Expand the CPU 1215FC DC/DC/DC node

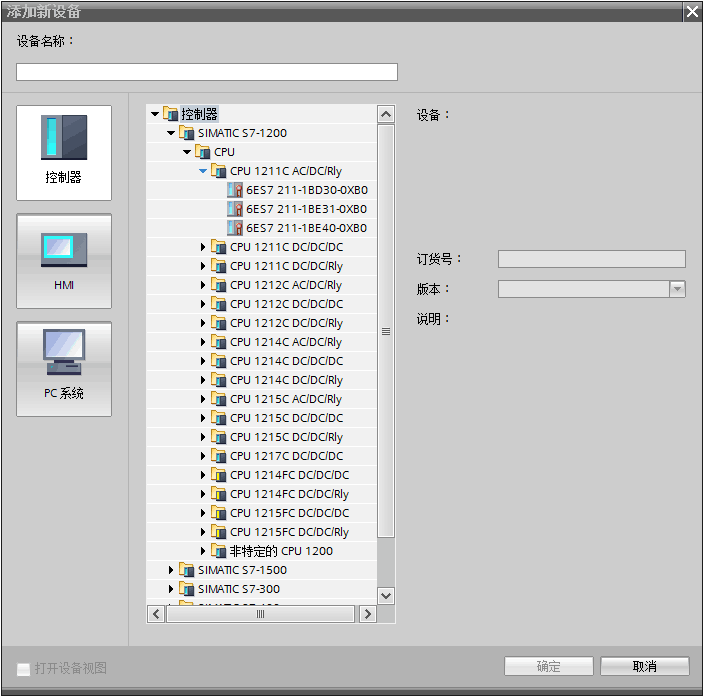203,513
